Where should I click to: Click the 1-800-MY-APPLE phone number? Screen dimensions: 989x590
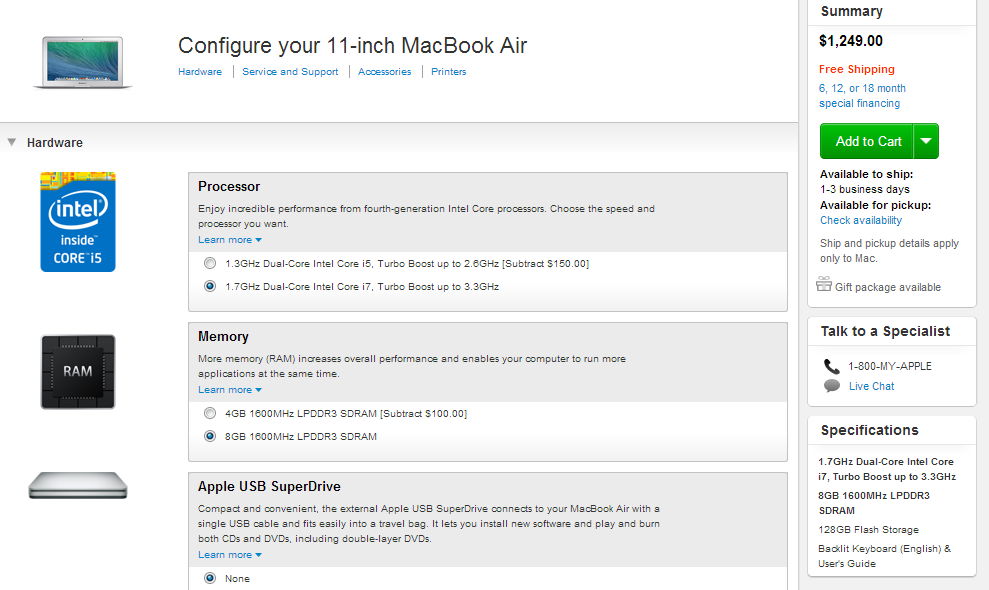pos(890,366)
